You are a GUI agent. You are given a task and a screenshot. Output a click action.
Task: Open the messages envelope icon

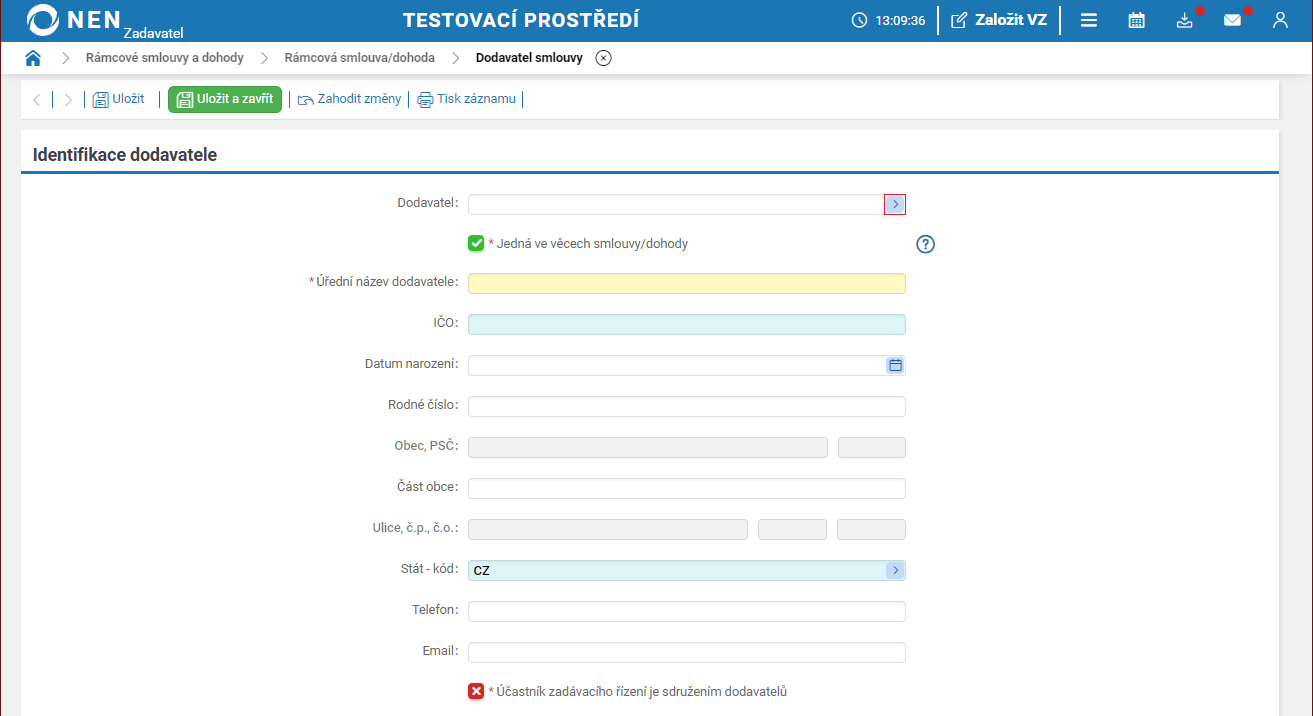click(1232, 20)
